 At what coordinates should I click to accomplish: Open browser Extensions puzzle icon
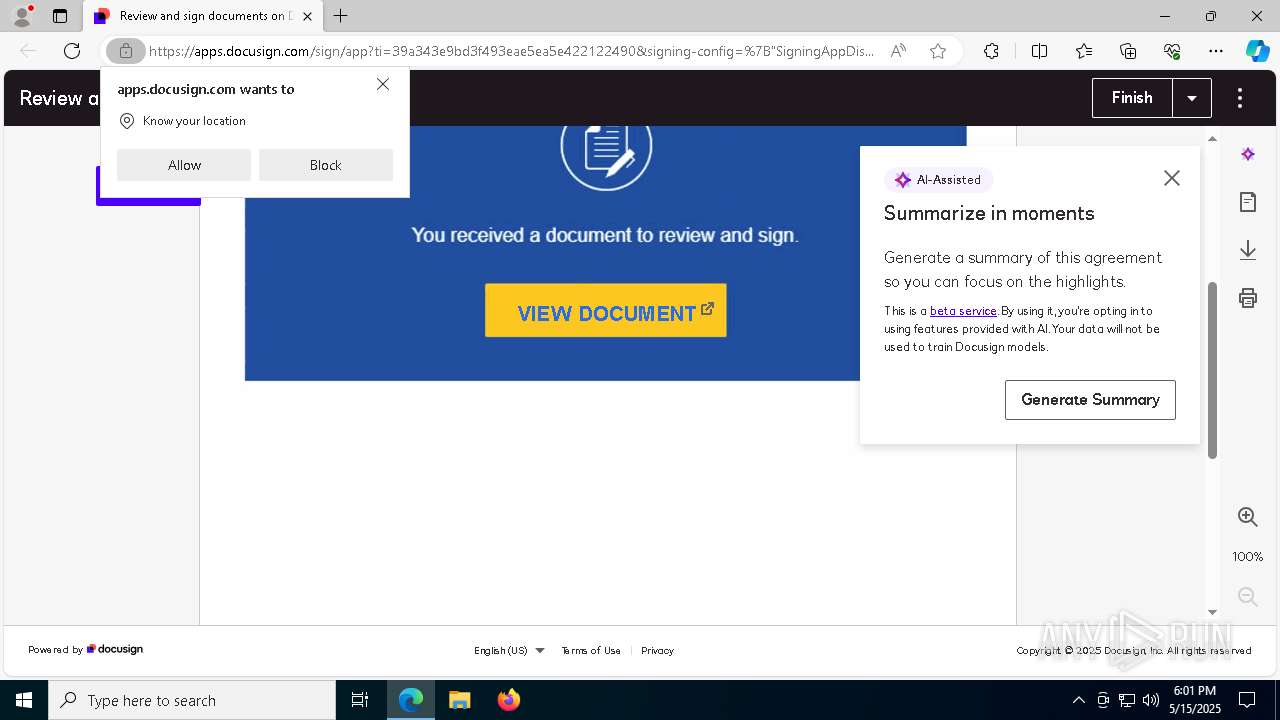pyautogui.click(x=991, y=51)
